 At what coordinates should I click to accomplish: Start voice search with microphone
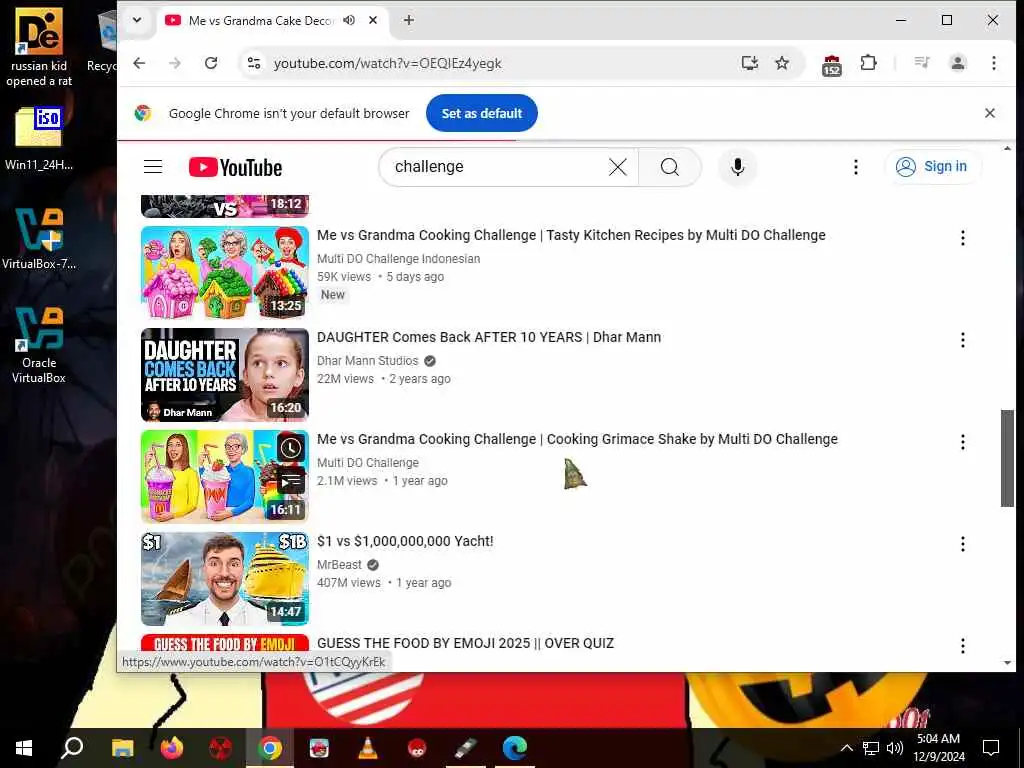coord(737,167)
